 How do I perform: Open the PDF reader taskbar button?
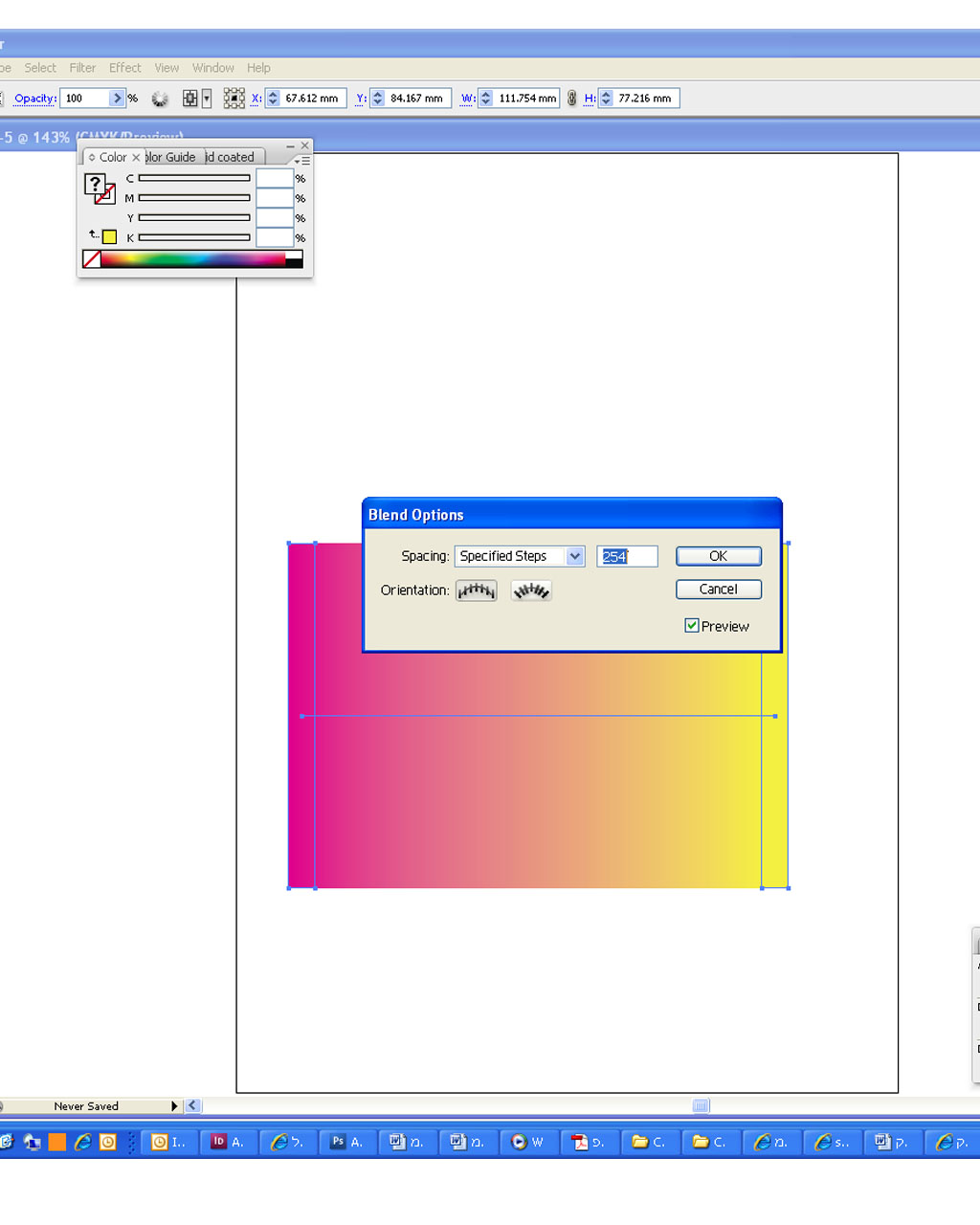[x=589, y=1142]
